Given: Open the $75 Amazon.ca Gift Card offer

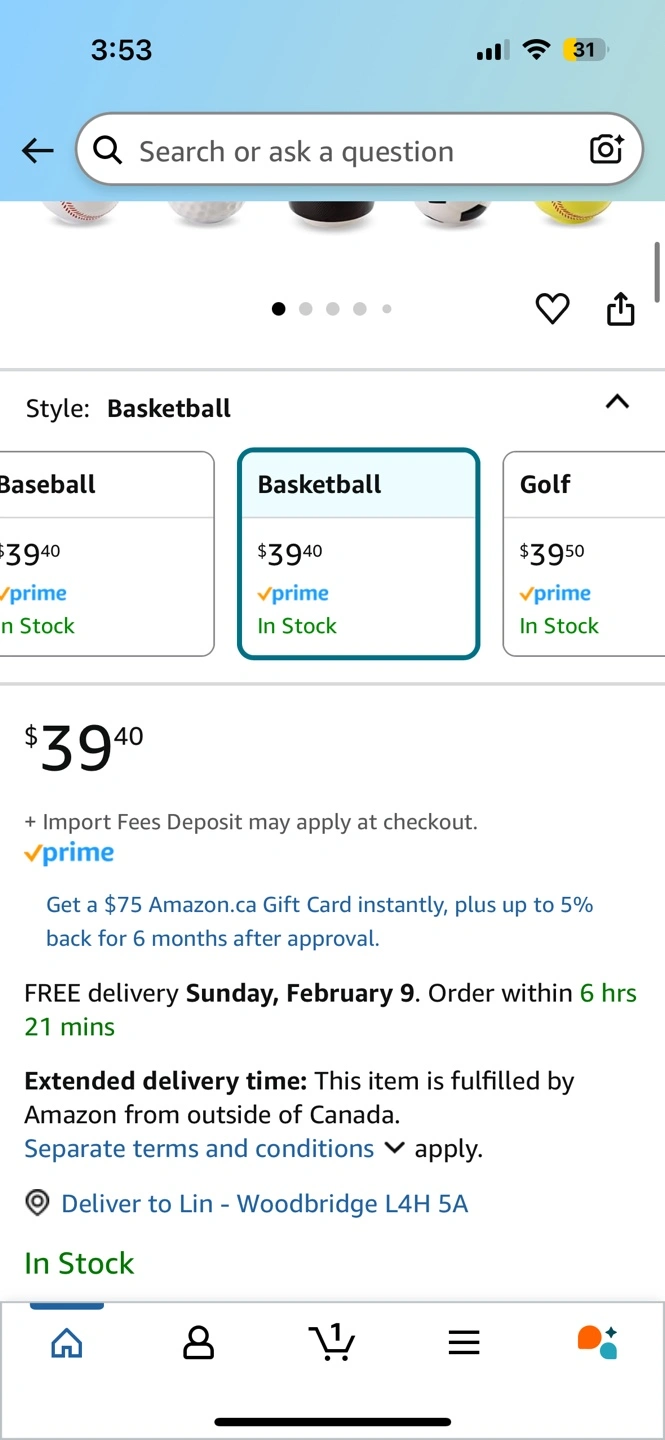Looking at the screenshot, I should [319, 921].
